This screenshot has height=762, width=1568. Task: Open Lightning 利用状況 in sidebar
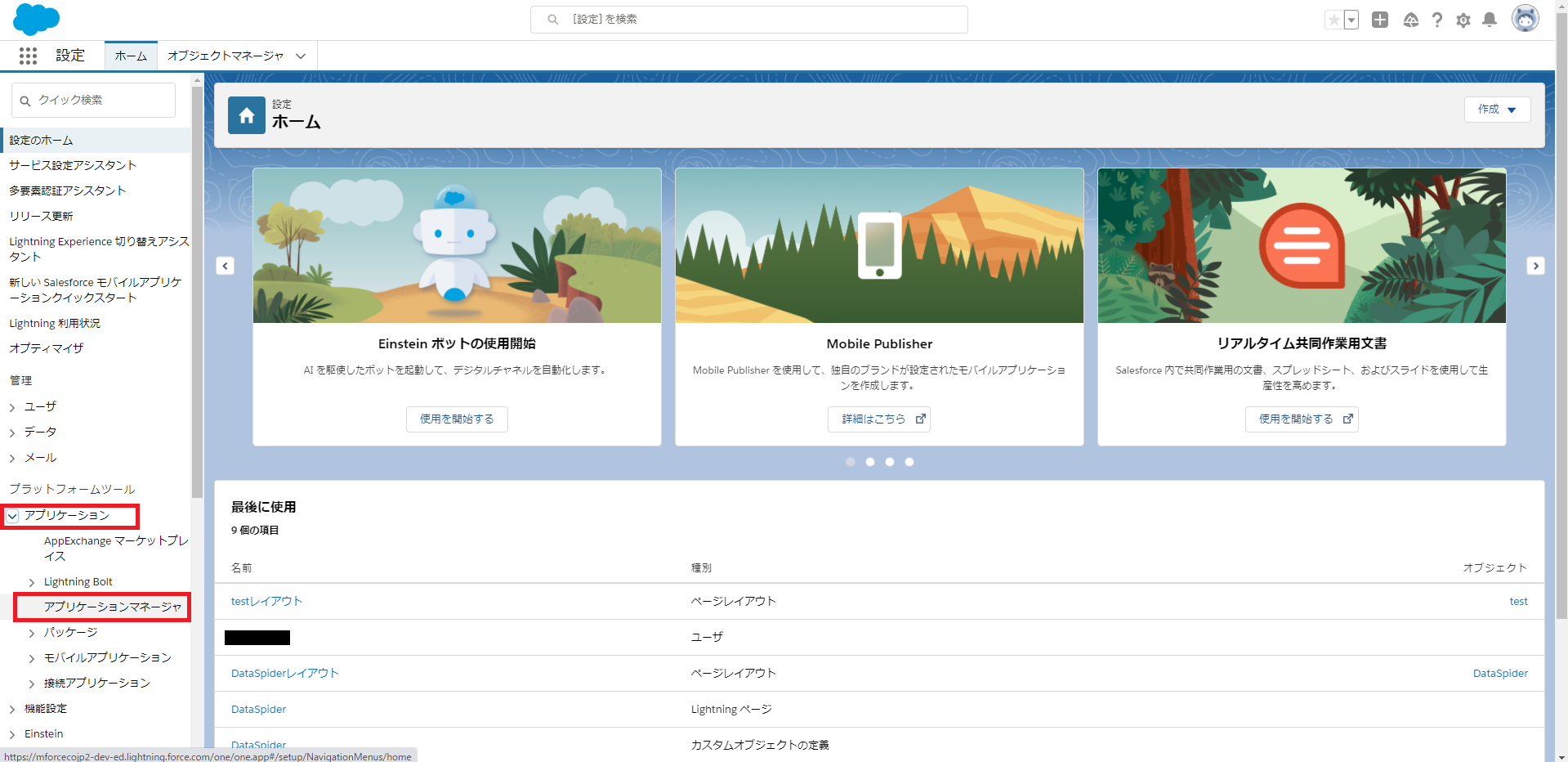55,323
